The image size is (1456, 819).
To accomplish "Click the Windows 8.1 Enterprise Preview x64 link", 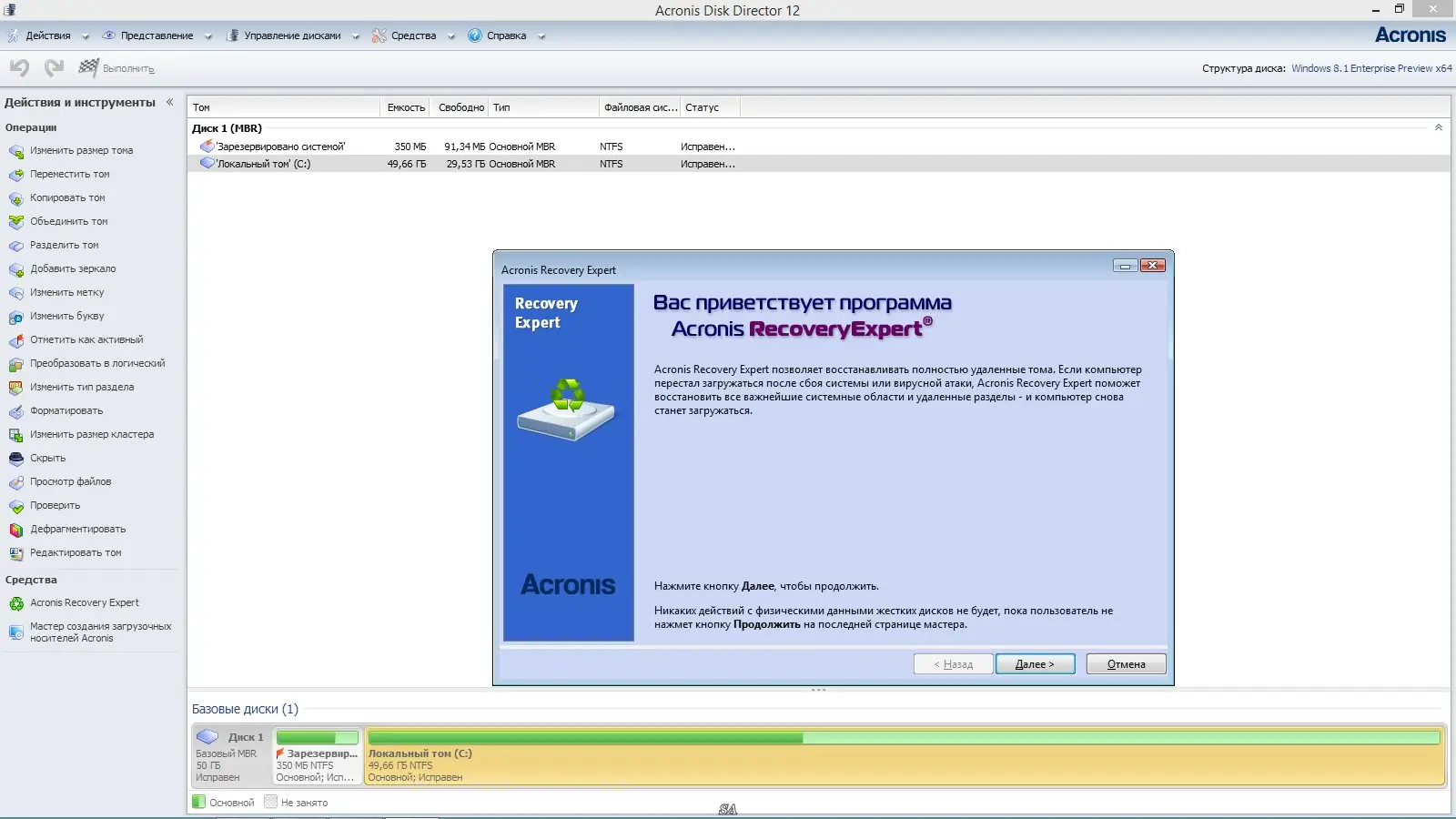I will [1371, 68].
